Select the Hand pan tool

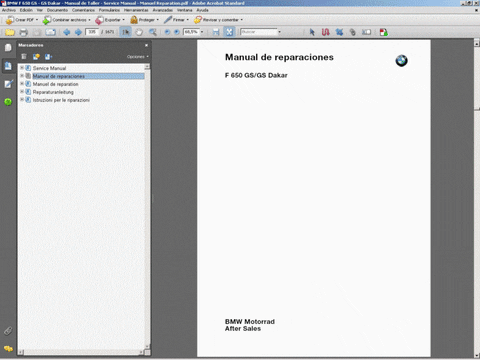tap(139, 32)
